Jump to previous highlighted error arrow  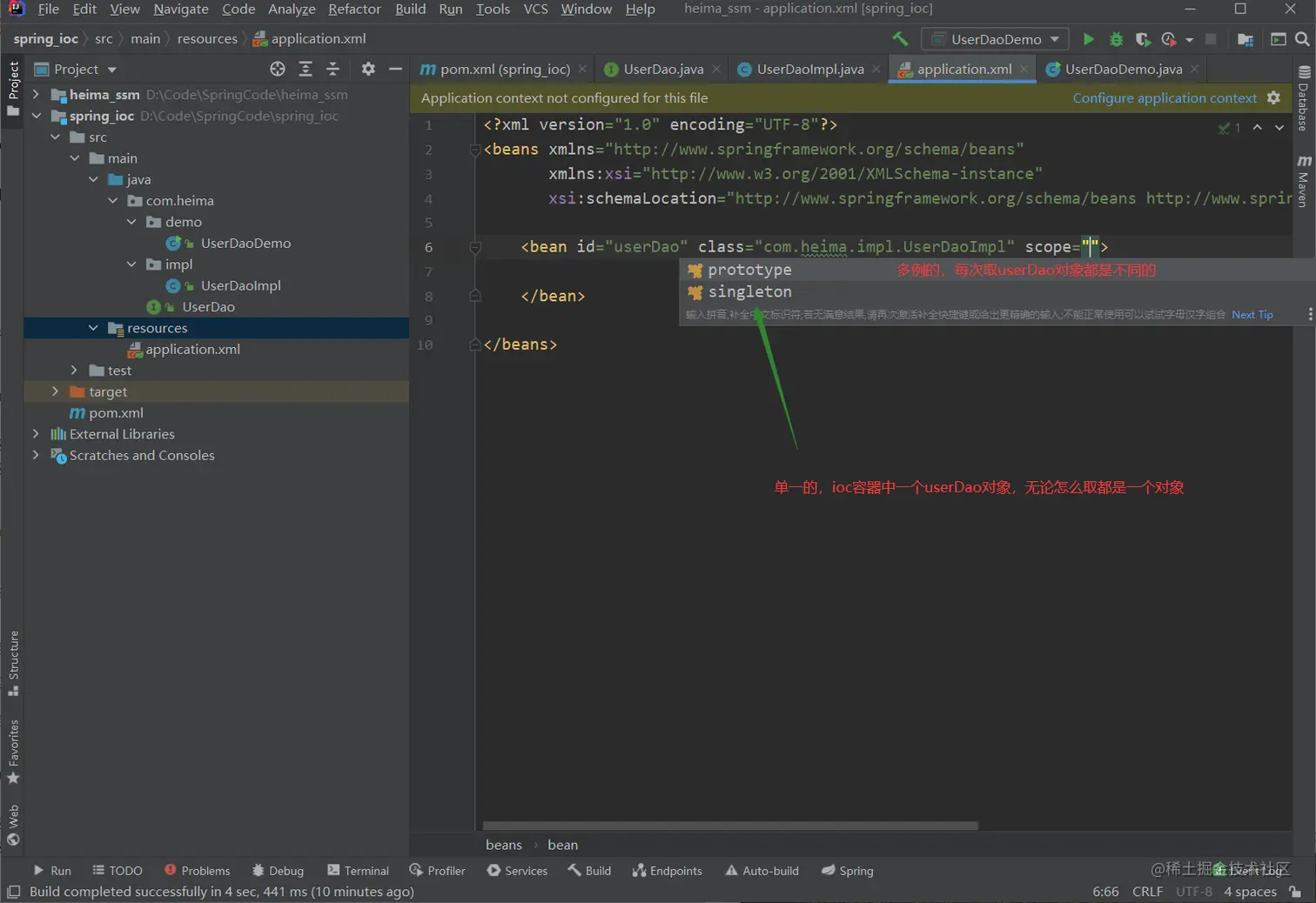1258,127
